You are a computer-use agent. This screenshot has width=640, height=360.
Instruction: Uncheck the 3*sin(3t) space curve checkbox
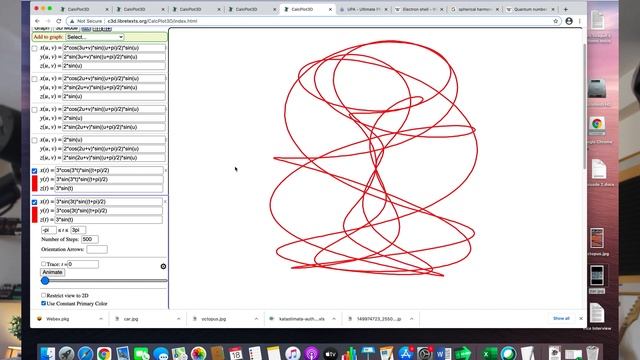tap(35, 202)
